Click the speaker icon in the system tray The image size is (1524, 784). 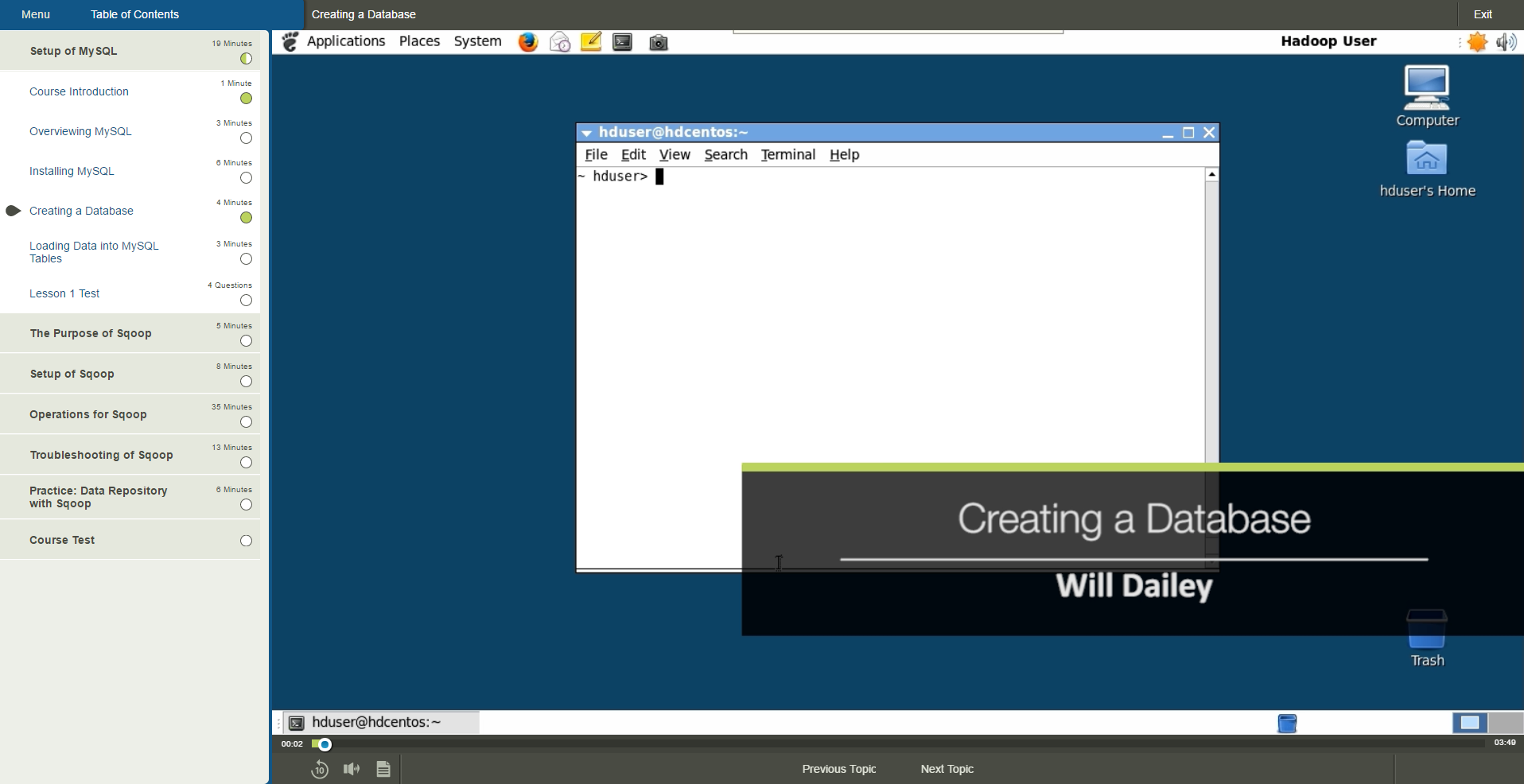point(1507,42)
